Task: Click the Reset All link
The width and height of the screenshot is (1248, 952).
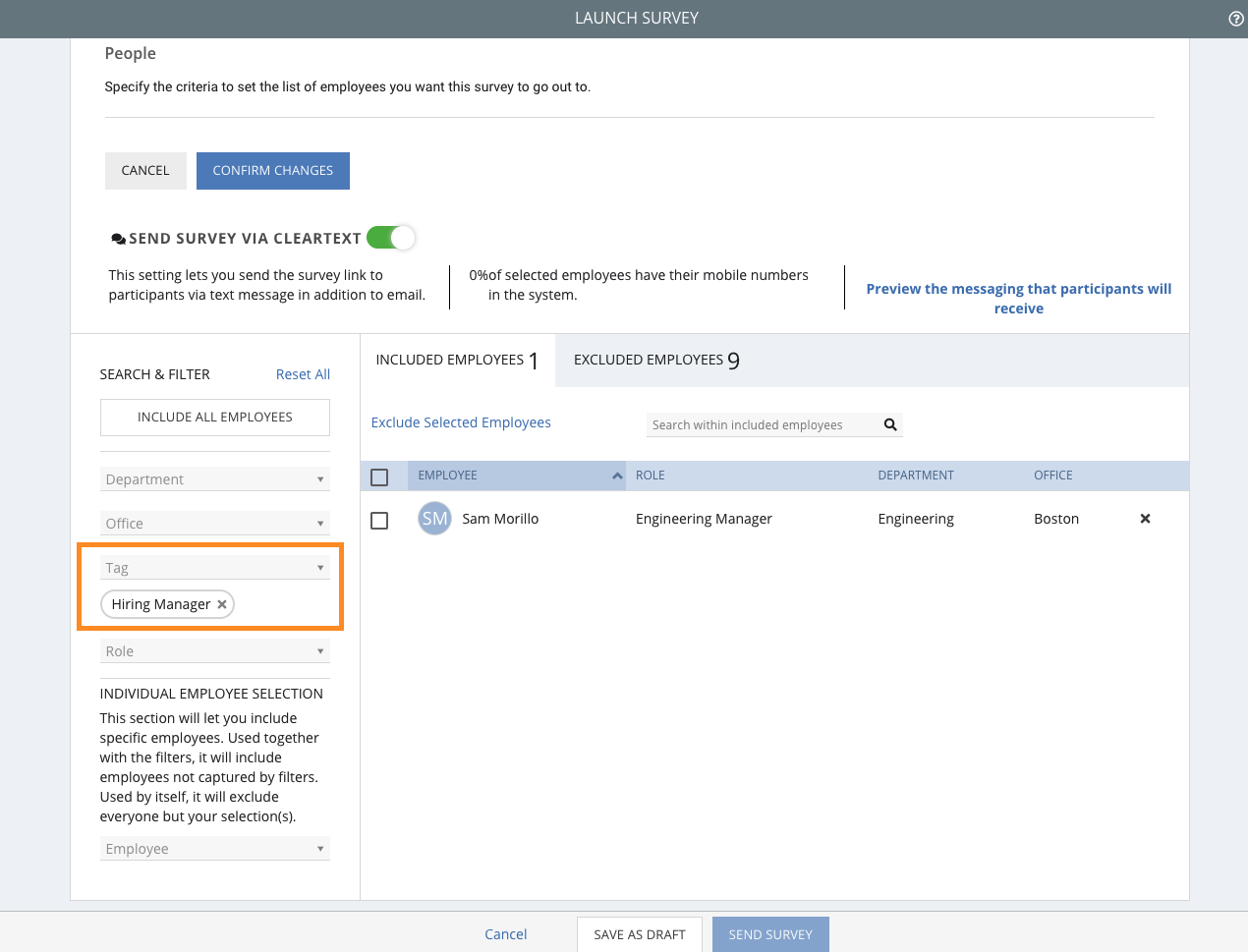Action: [x=303, y=374]
